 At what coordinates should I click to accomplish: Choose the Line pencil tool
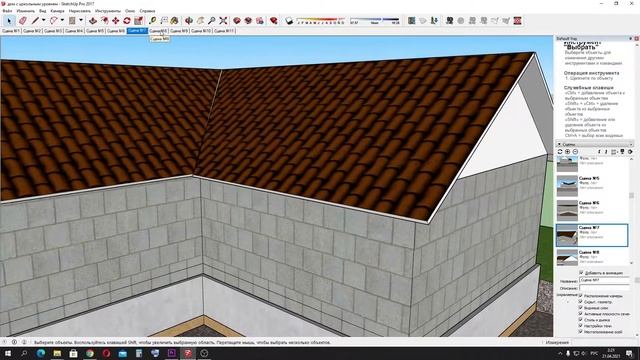coord(36,20)
